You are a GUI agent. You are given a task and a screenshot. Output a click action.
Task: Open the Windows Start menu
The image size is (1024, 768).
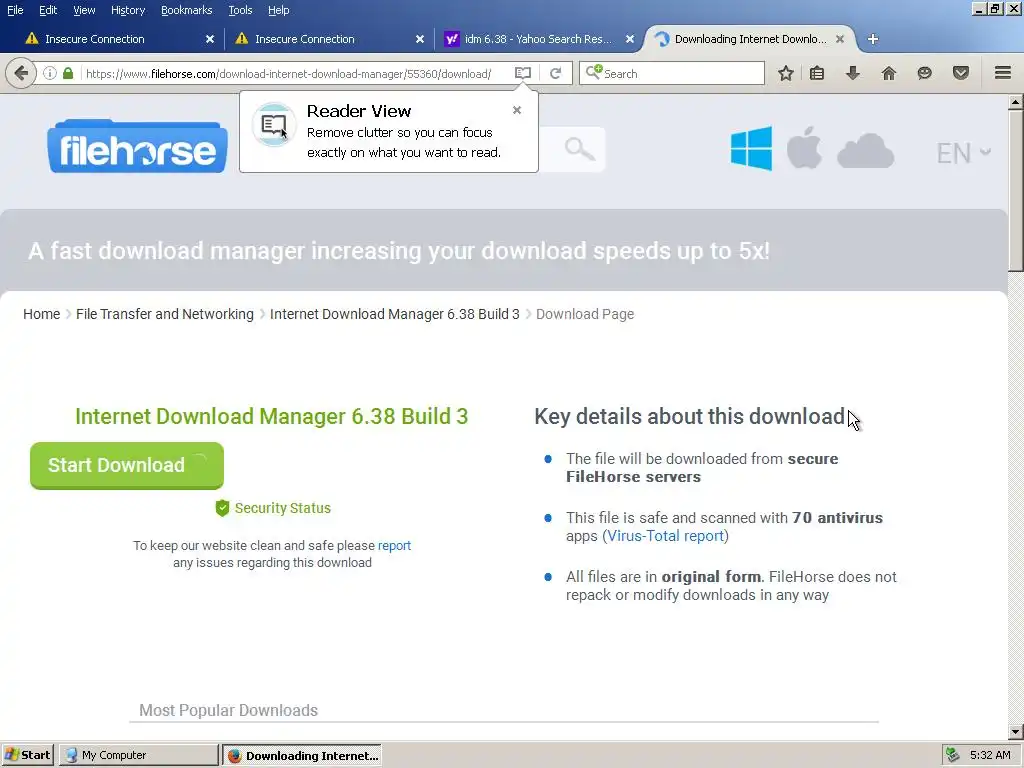tap(28, 755)
